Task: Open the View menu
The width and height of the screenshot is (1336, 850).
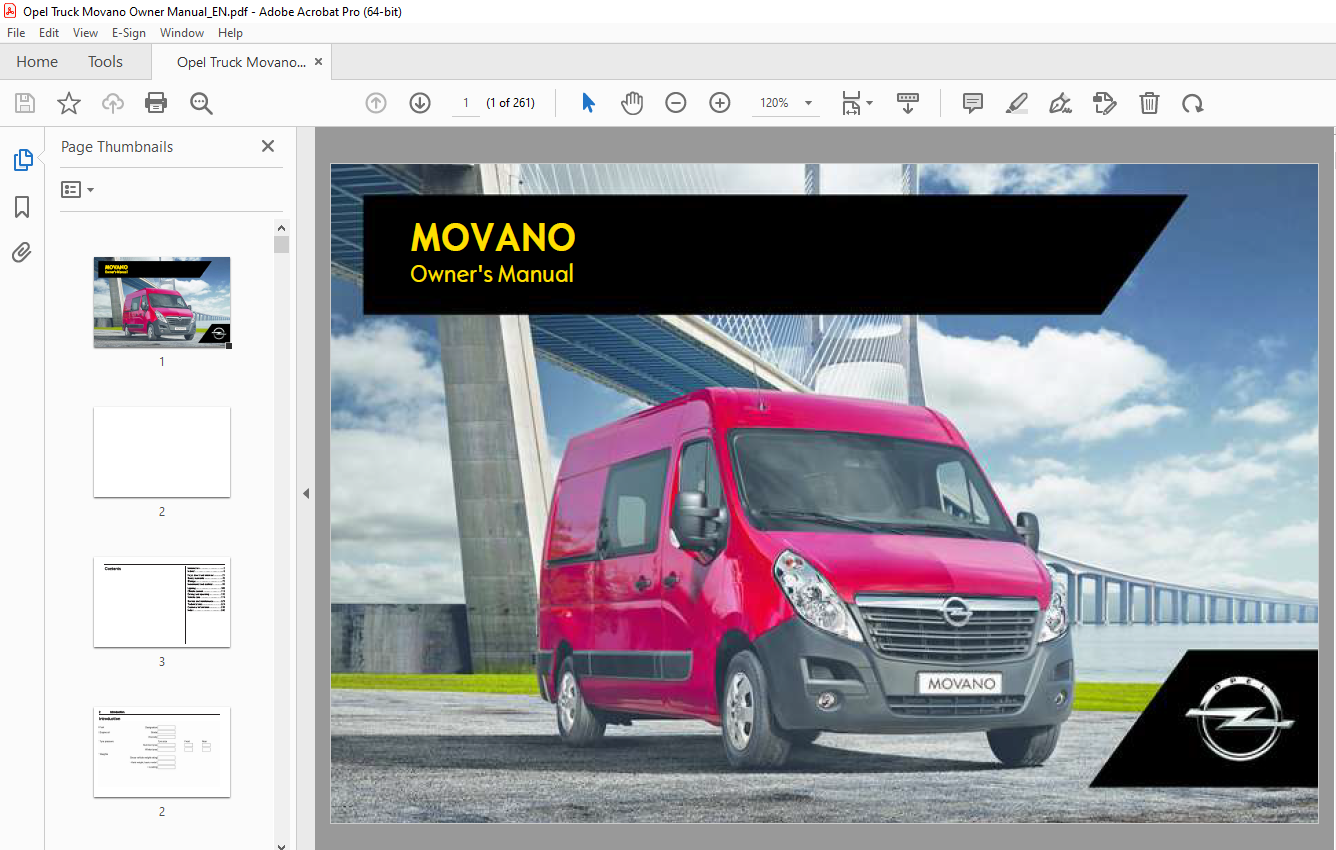Action: tap(86, 33)
